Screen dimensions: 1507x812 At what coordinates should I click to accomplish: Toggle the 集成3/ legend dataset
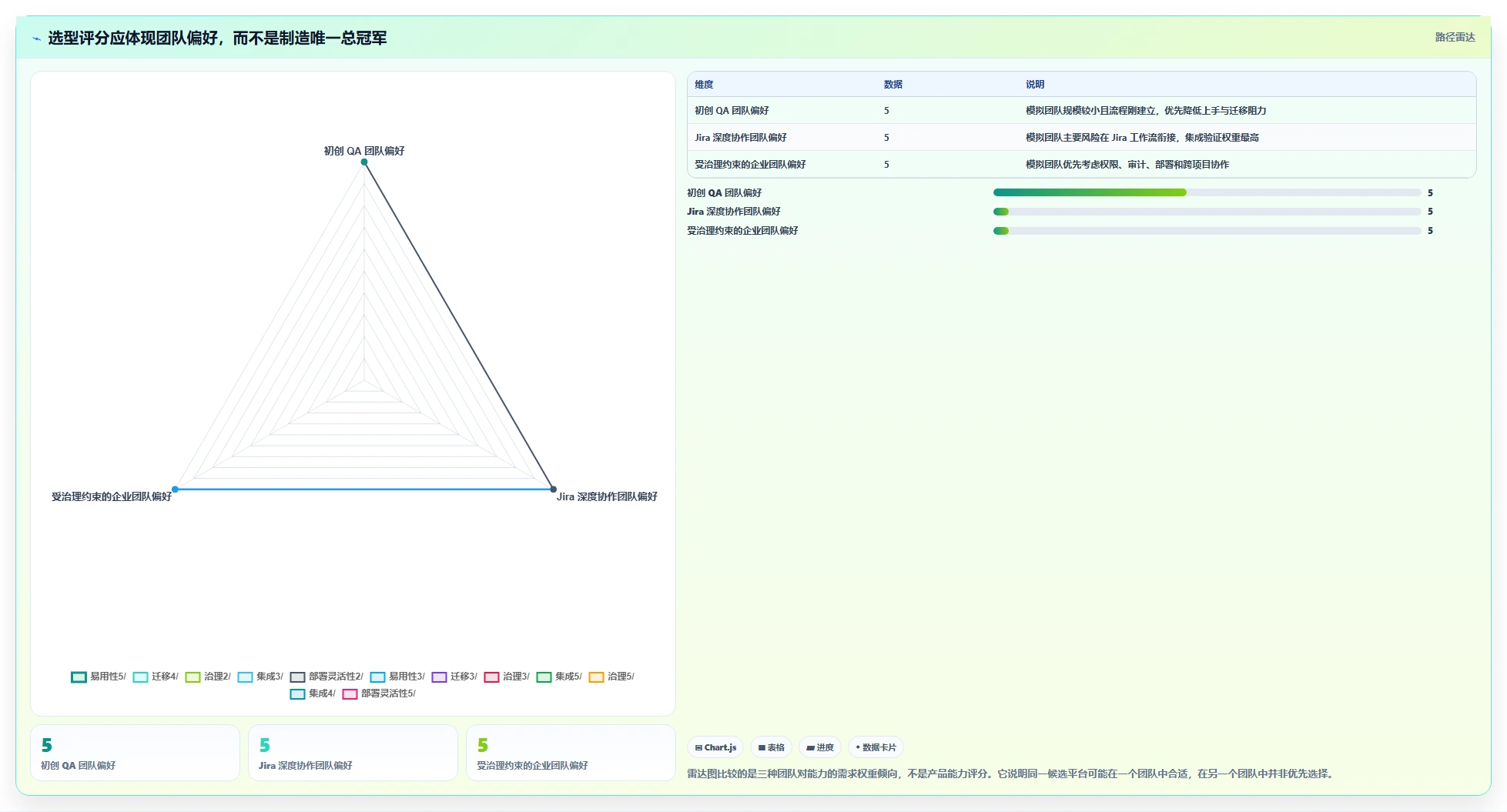260,677
